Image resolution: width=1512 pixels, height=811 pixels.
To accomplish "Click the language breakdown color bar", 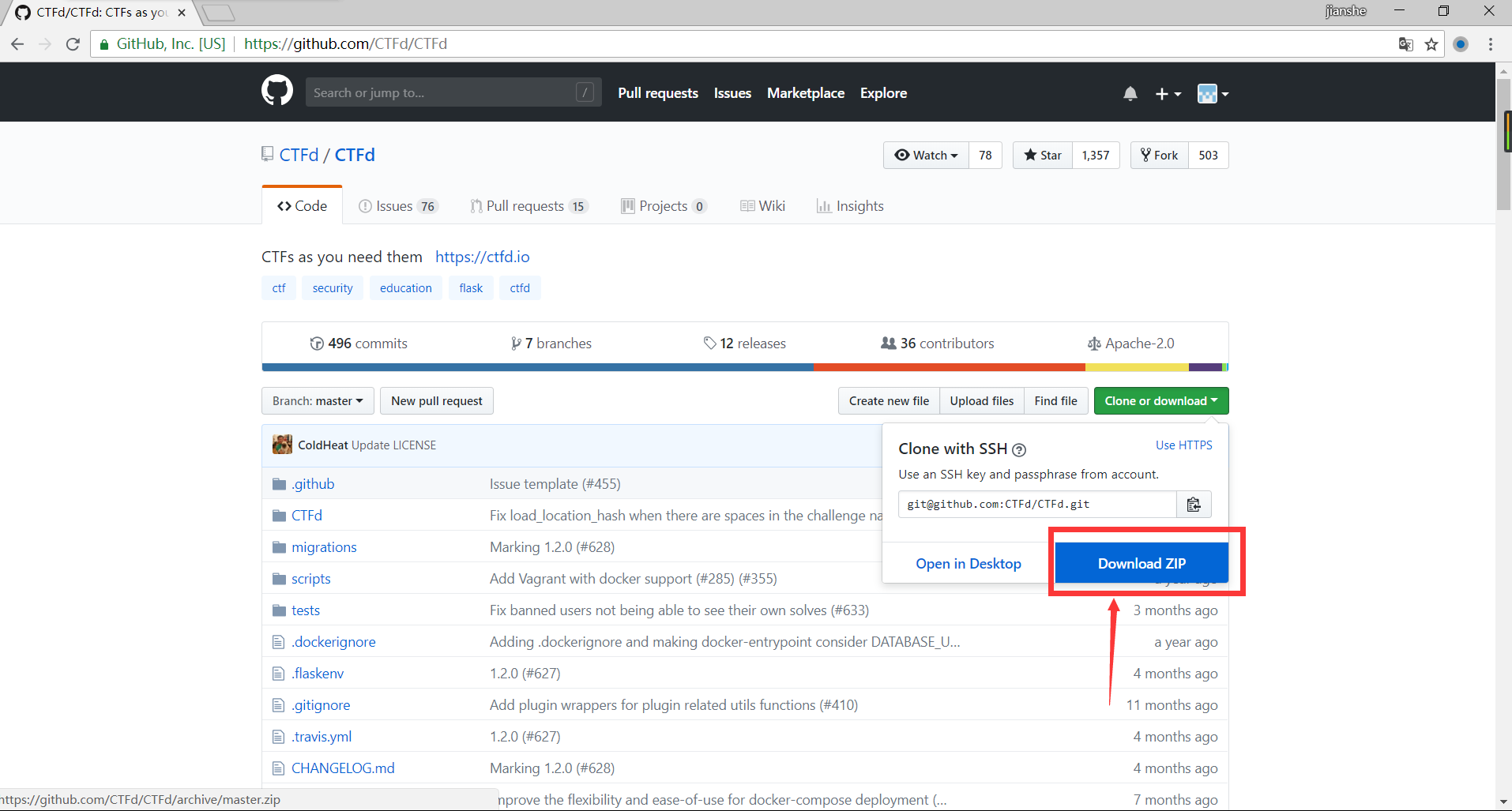I will pos(745,367).
